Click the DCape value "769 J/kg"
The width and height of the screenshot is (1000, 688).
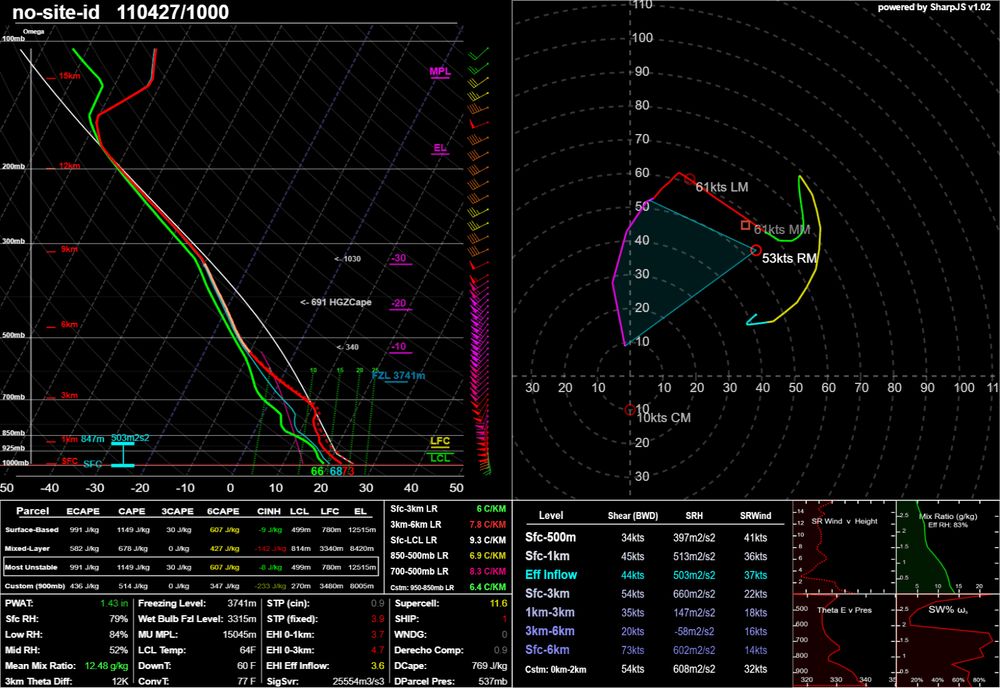click(x=489, y=666)
